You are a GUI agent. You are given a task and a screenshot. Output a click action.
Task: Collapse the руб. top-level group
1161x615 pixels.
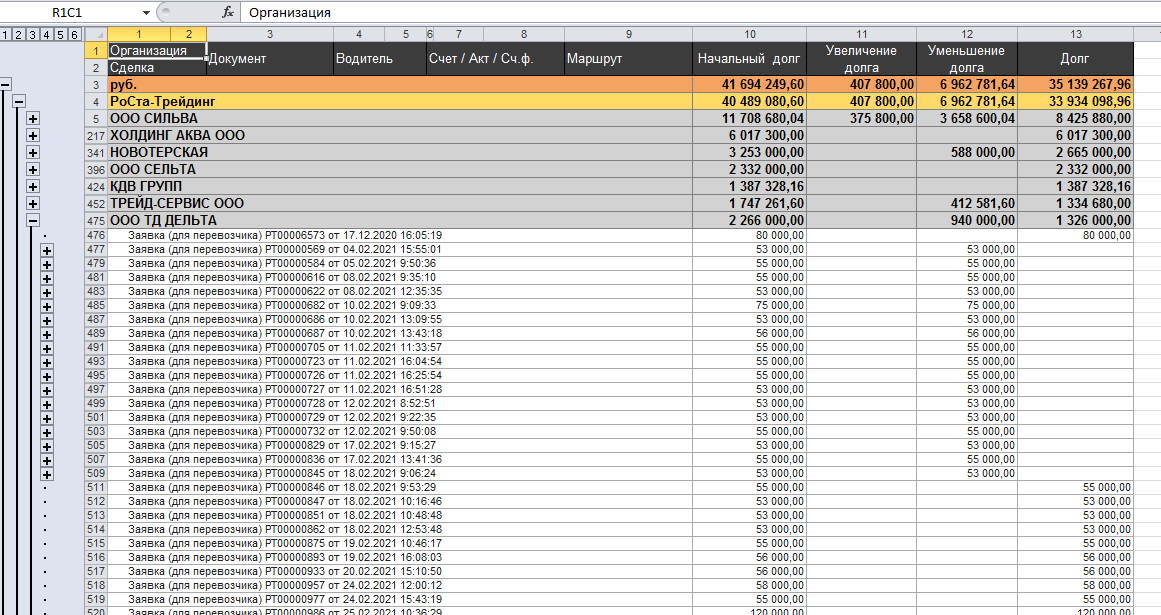pyautogui.click(x=6, y=85)
